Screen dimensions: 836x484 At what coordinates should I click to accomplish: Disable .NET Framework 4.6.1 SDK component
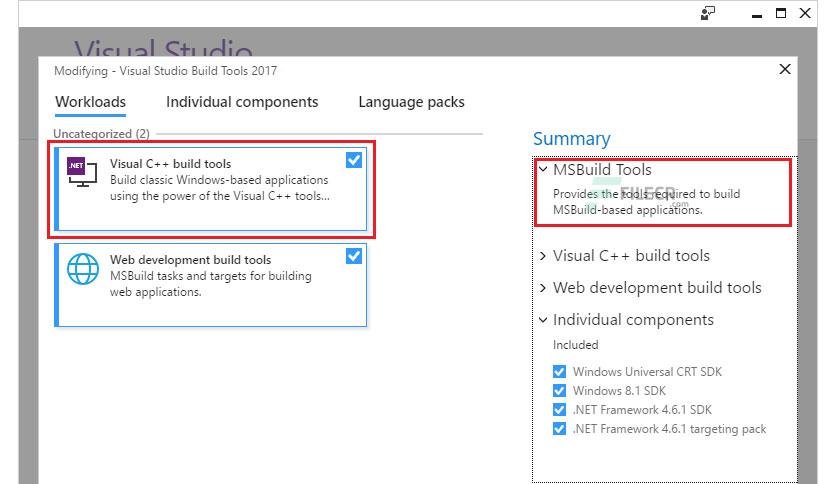560,410
